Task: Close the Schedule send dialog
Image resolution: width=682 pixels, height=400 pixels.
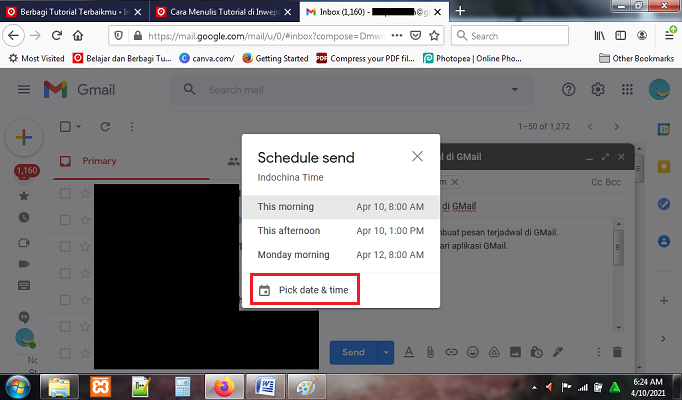Action: 417,157
